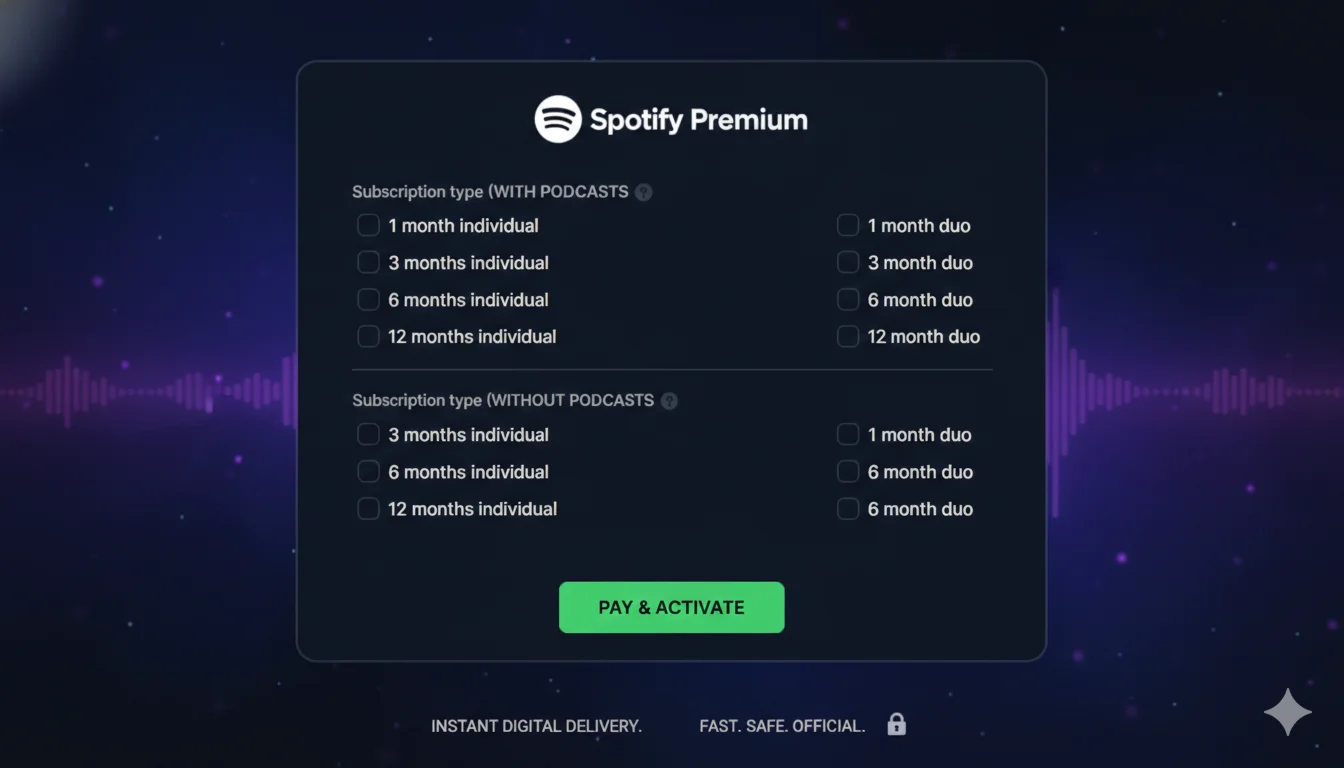
Task: Select 3 months individual without podcasts
Action: [368, 434]
